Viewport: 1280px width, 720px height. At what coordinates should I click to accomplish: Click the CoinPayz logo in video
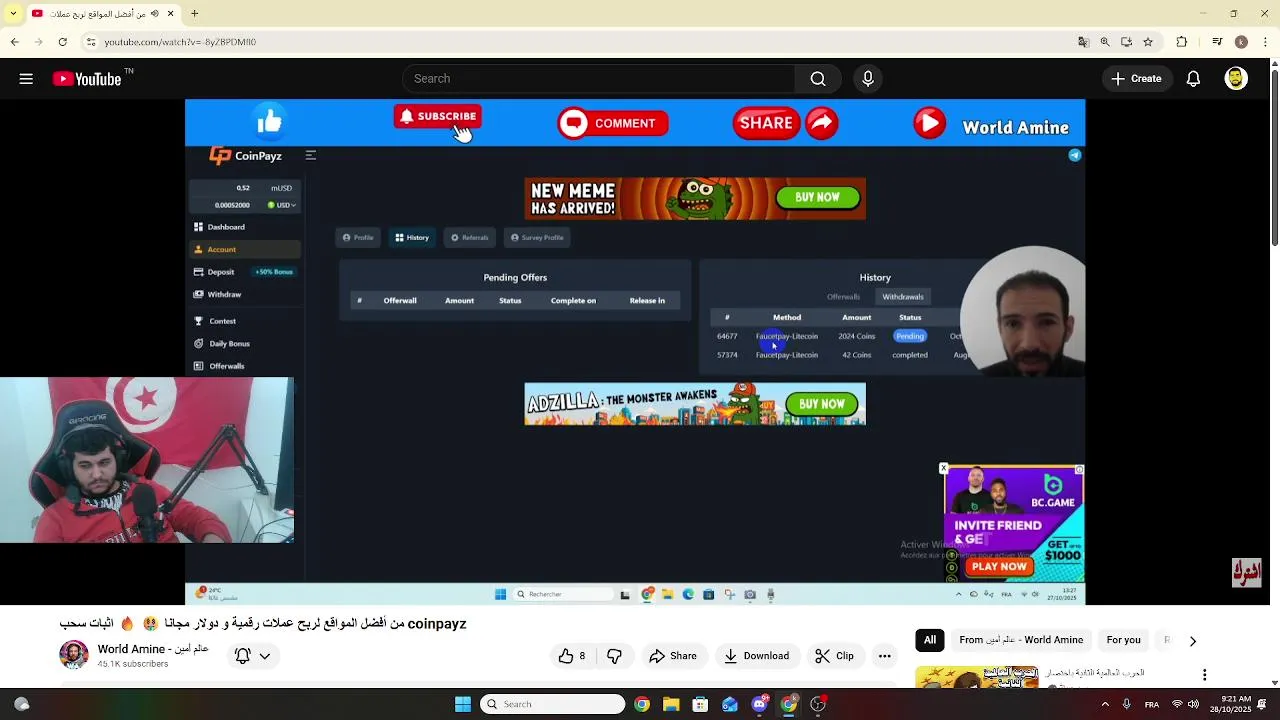245,156
